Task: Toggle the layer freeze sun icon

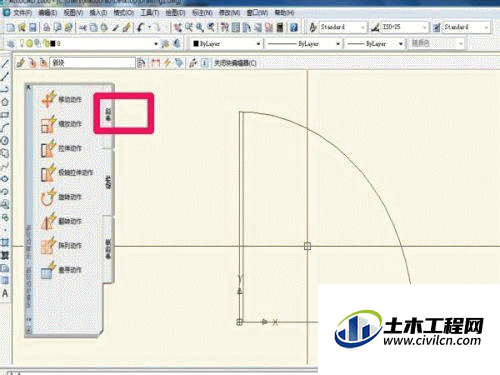Action: coord(29,43)
